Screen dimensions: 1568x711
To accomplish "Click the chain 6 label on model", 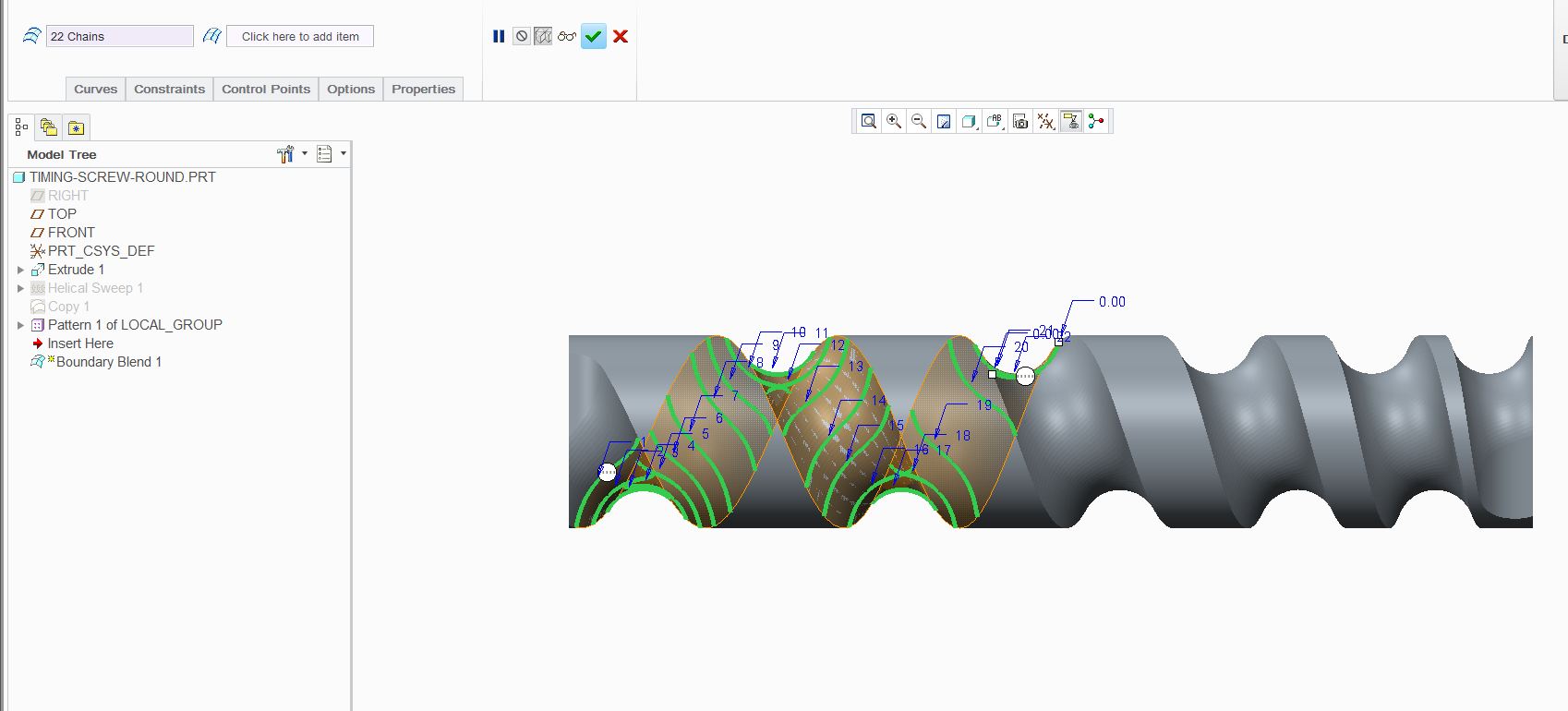I will (x=719, y=418).
